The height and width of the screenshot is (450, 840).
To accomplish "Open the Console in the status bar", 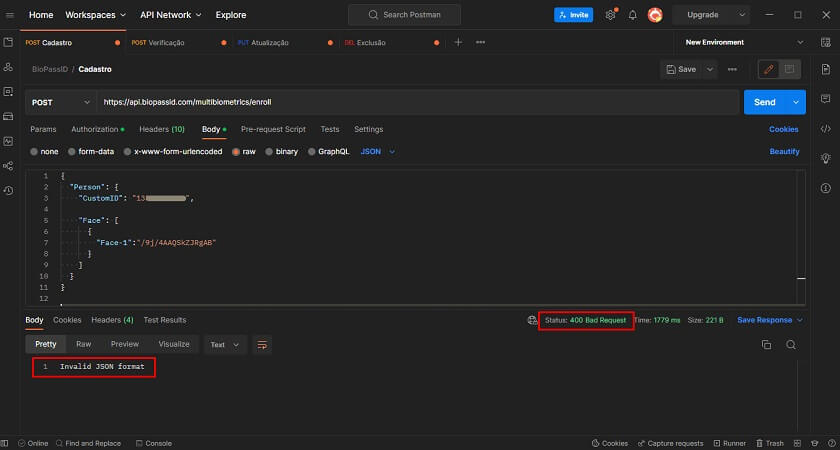I will [154, 443].
